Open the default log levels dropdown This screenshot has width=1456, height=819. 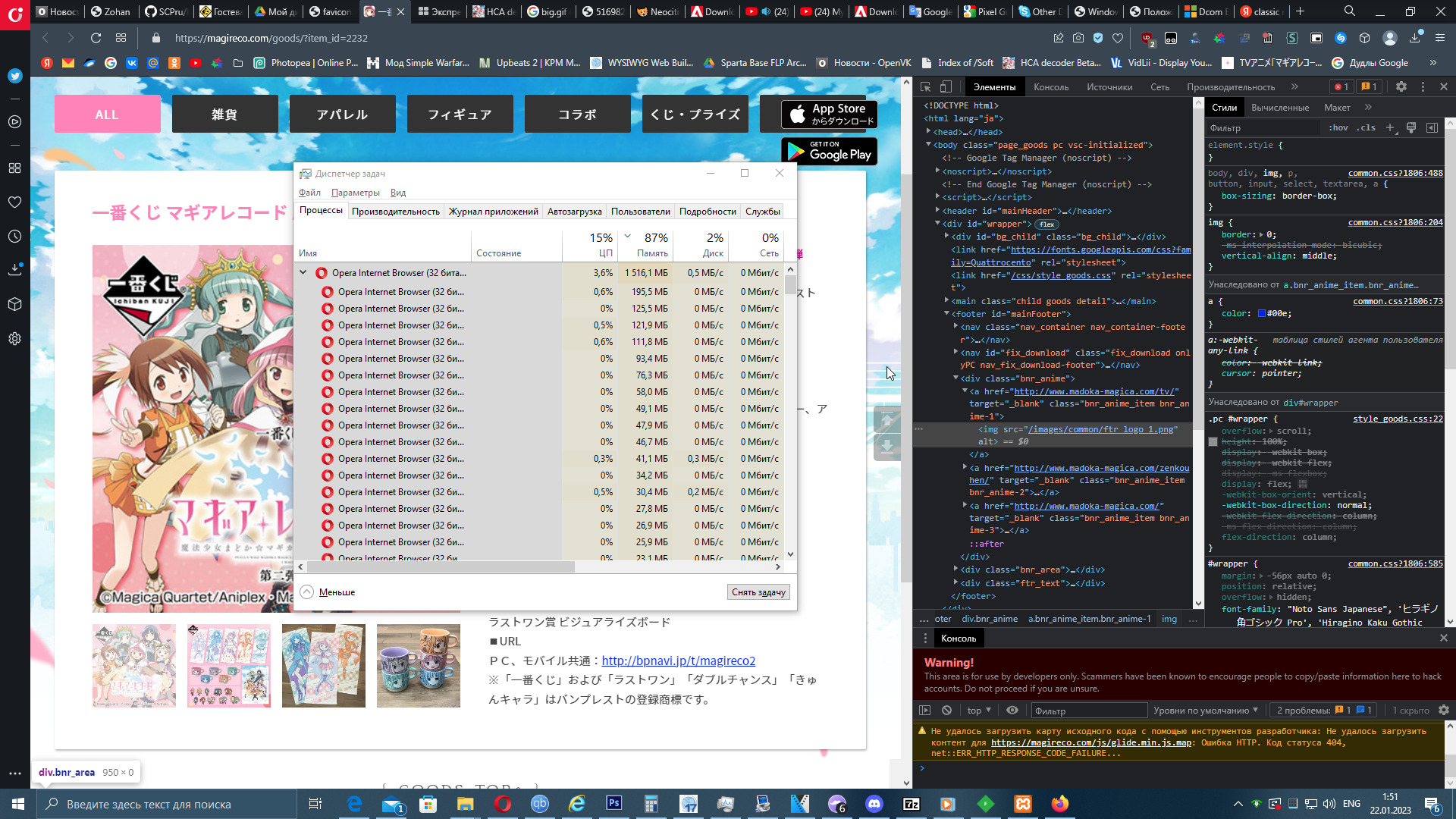point(1206,711)
